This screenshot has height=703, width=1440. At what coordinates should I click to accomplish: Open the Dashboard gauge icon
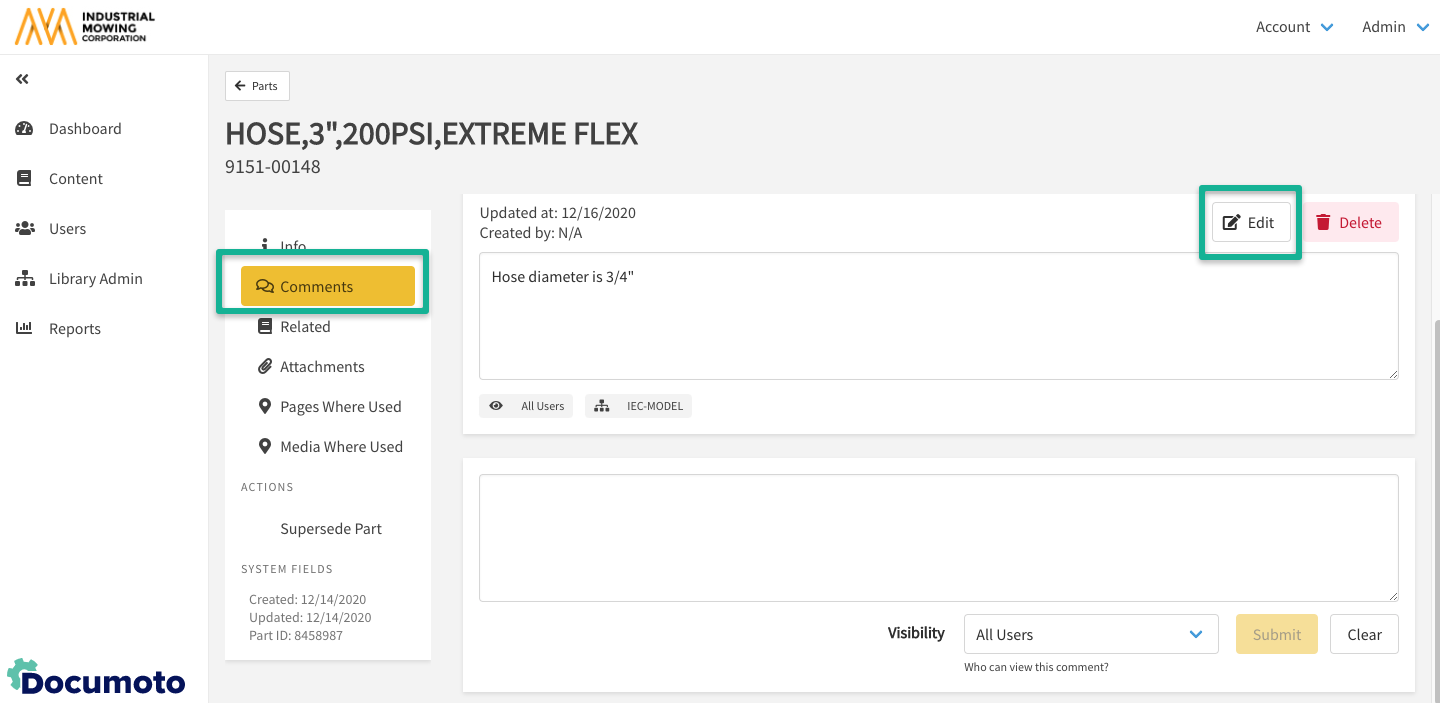point(25,129)
